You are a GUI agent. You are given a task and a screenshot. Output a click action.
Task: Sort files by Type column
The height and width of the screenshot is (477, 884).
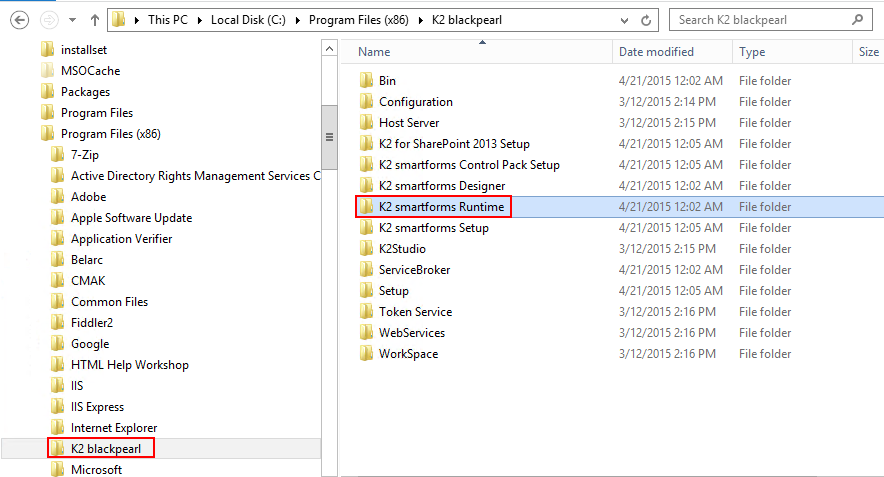[x=752, y=52]
